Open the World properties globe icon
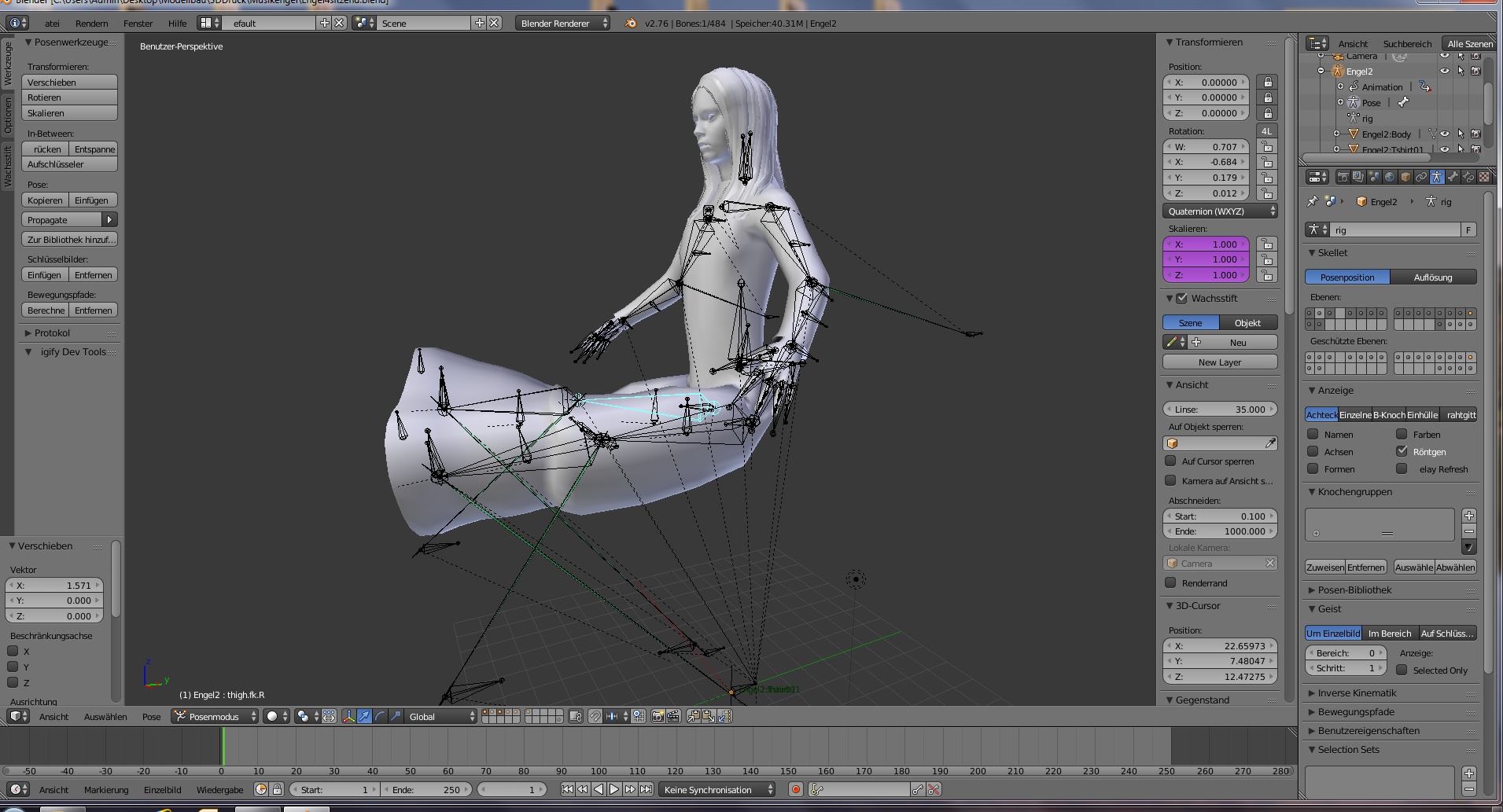 pyautogui.click(x=1390, y=177)
